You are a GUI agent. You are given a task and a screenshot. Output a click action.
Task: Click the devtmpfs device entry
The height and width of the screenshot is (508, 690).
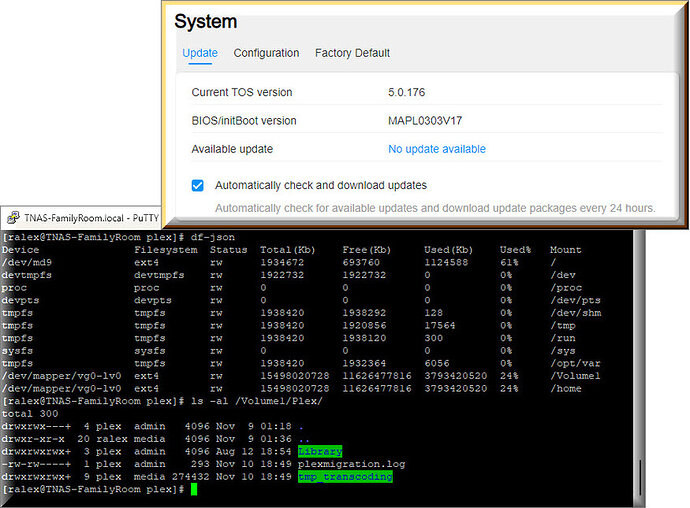click(x=27, y=275)
